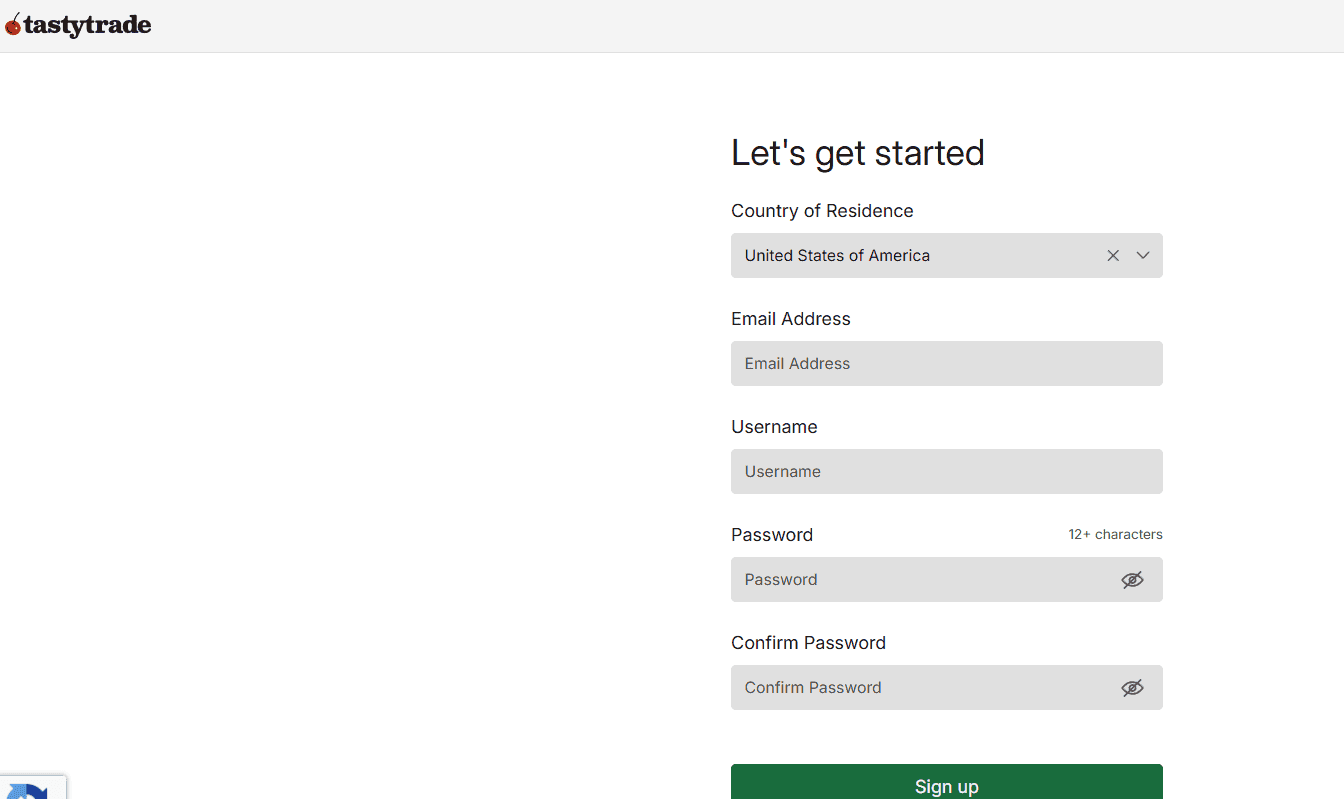Focus the Confirm Password input box
This screenshot has width=1344, height=799.
(920, 688)
